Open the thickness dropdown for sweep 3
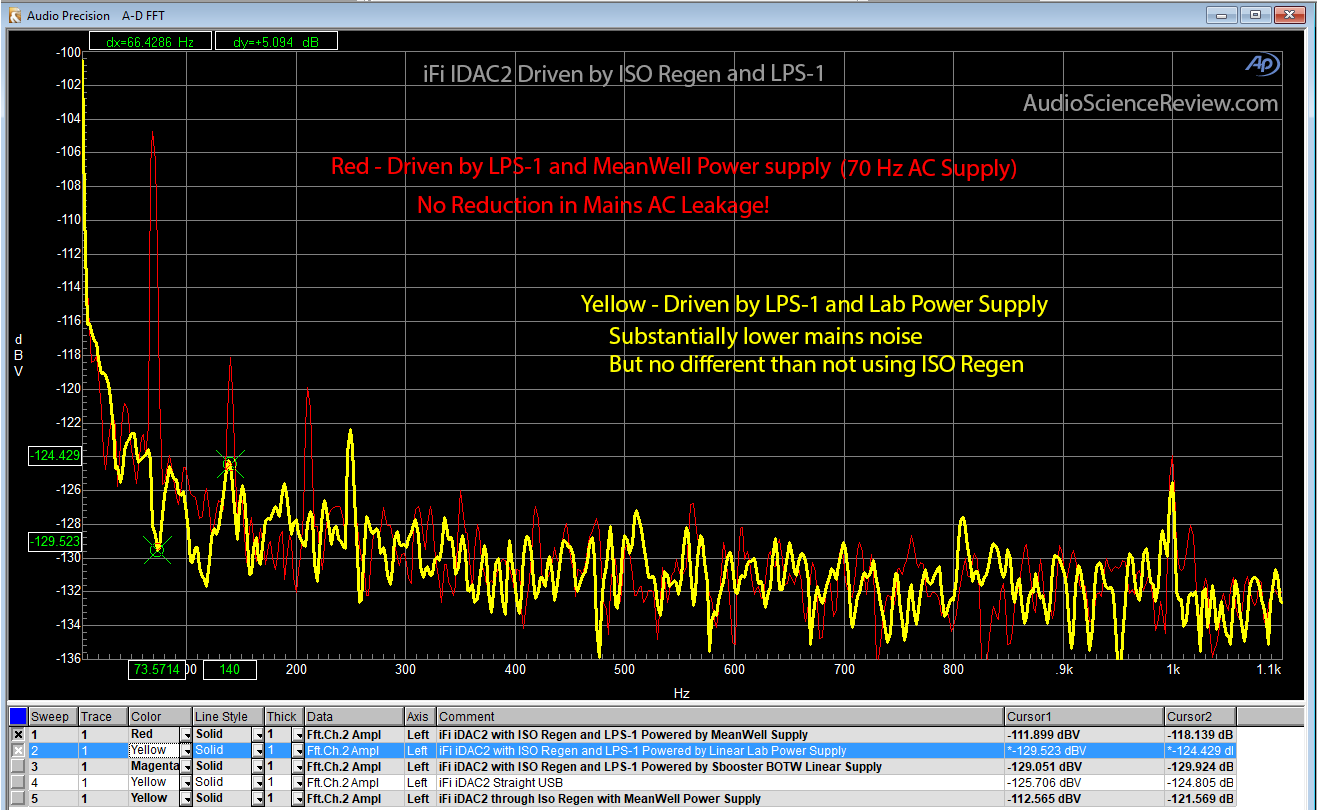The image size is (1319, 810). coord(297,766)
